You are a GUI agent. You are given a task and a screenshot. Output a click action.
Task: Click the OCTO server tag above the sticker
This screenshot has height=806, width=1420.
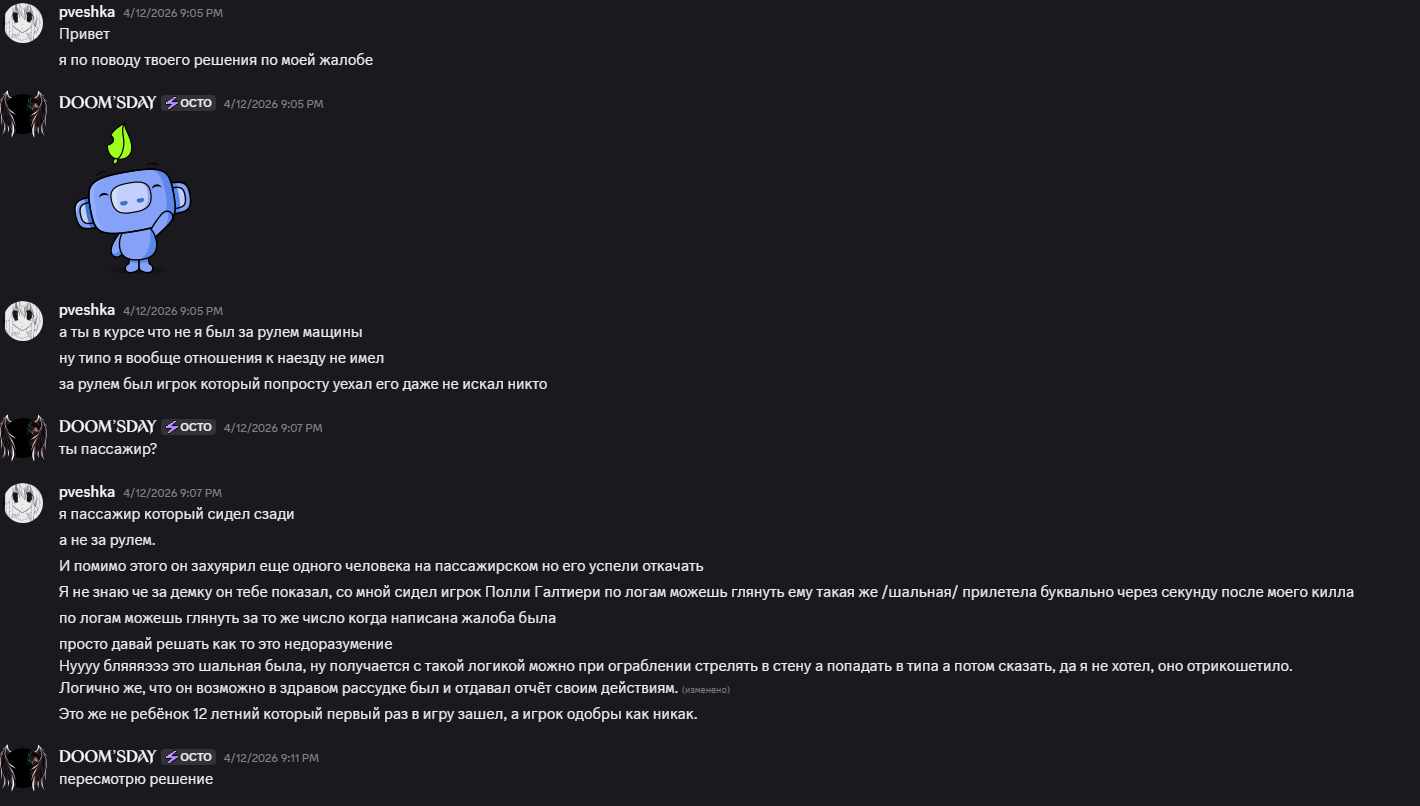(189, 103)
